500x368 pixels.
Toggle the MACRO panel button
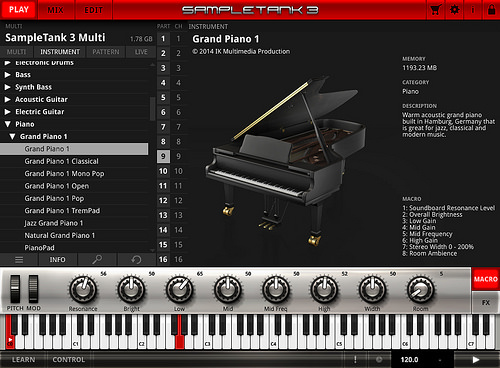(x=486, y=279)
